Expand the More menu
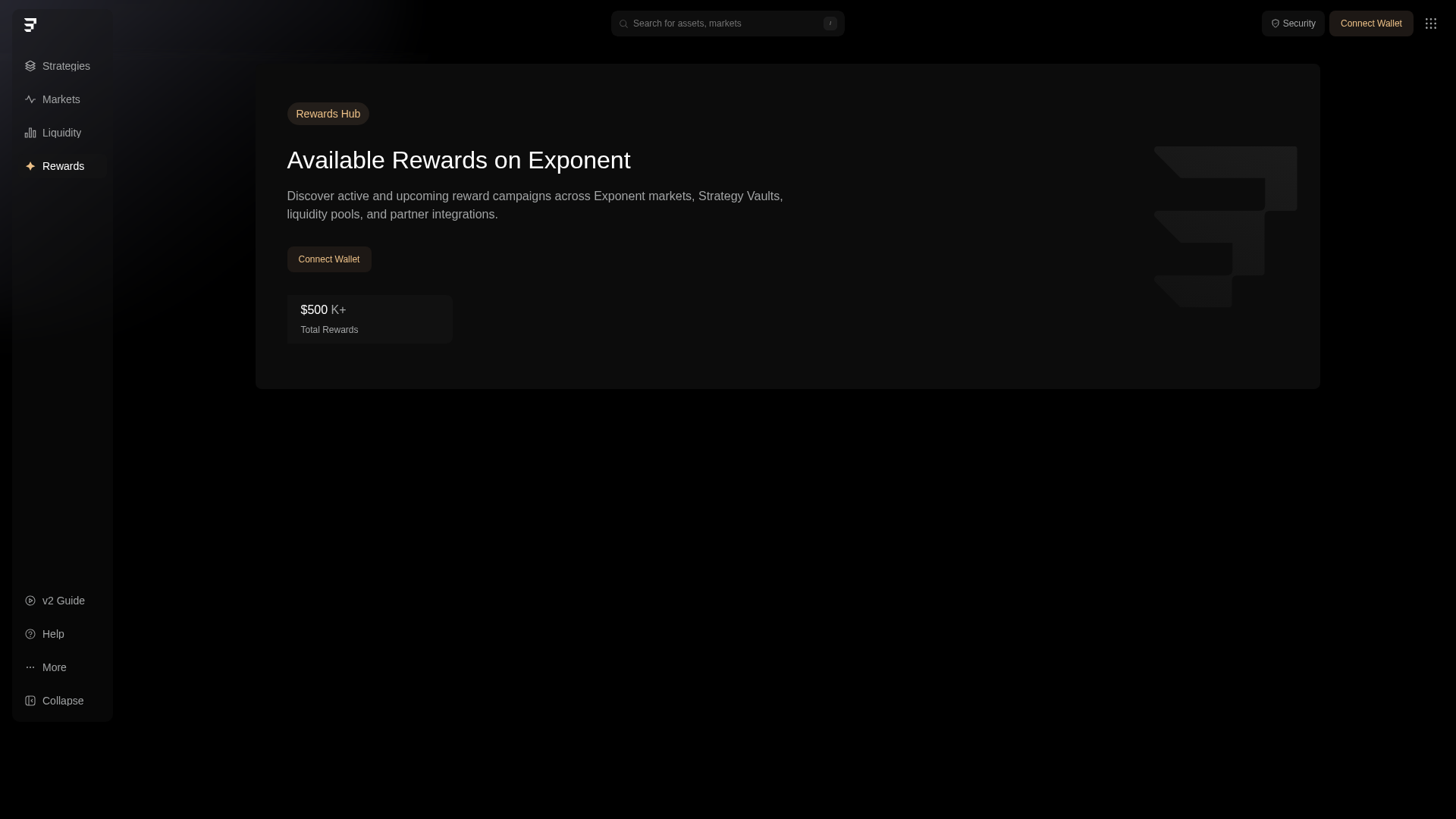Screen dimensions: 1456x819 [x=62, y=667]
